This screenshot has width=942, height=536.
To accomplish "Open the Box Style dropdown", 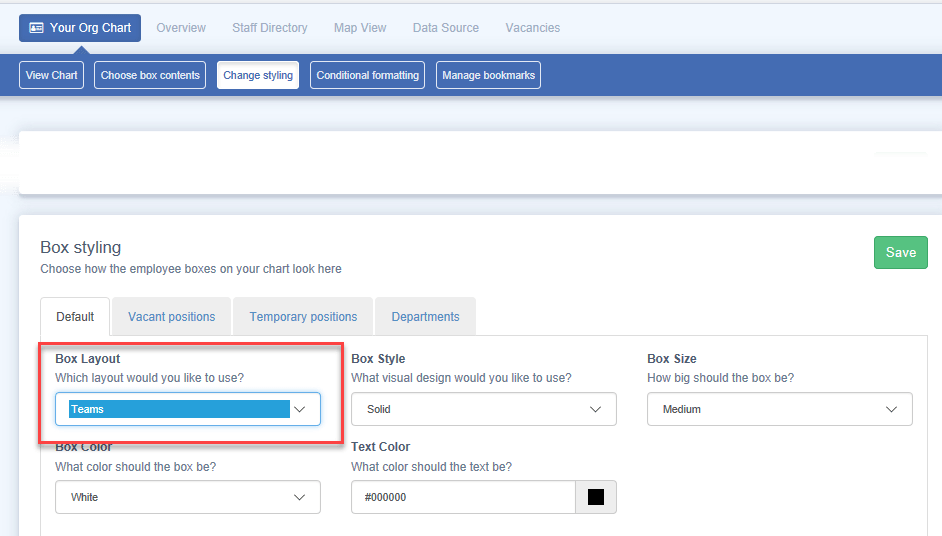I will 483,409.
